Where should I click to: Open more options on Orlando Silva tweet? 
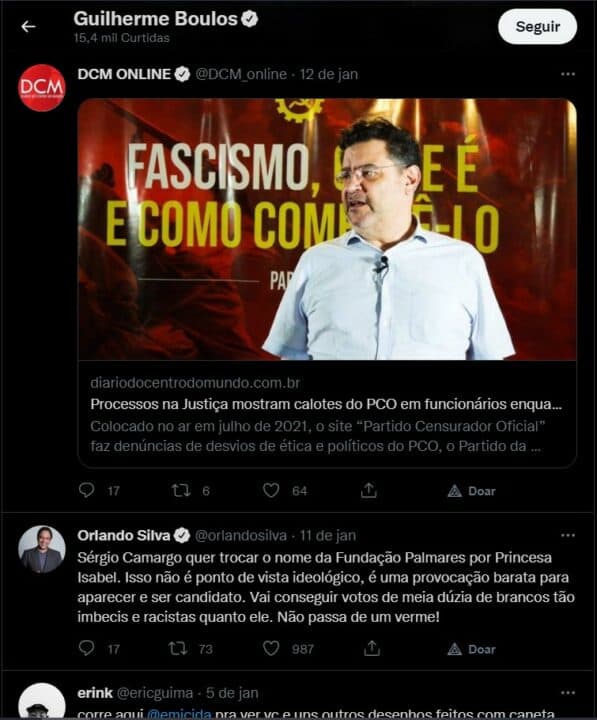click(568, 535)
